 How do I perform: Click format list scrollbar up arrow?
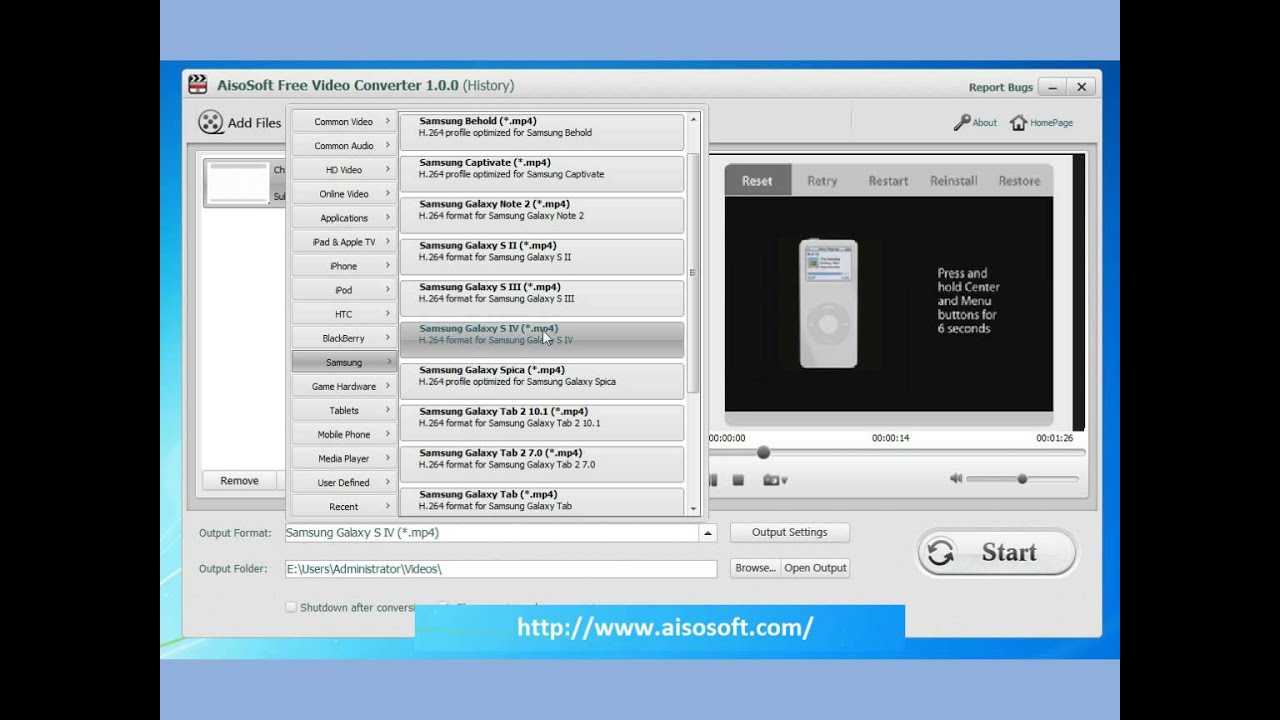click(x=694, y=119)
